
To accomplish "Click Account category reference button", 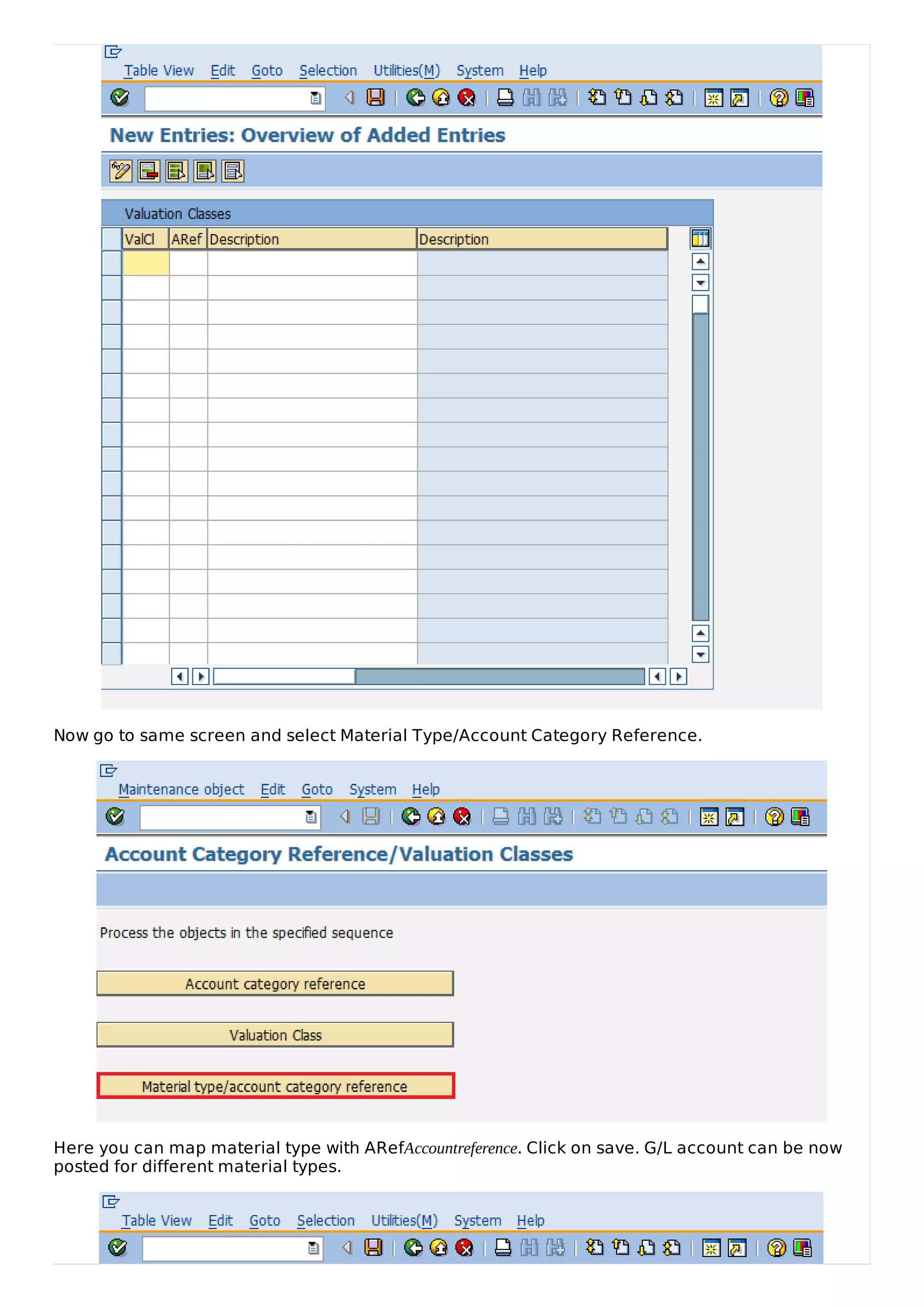I will pyautogui.click(x=275, y=984).
